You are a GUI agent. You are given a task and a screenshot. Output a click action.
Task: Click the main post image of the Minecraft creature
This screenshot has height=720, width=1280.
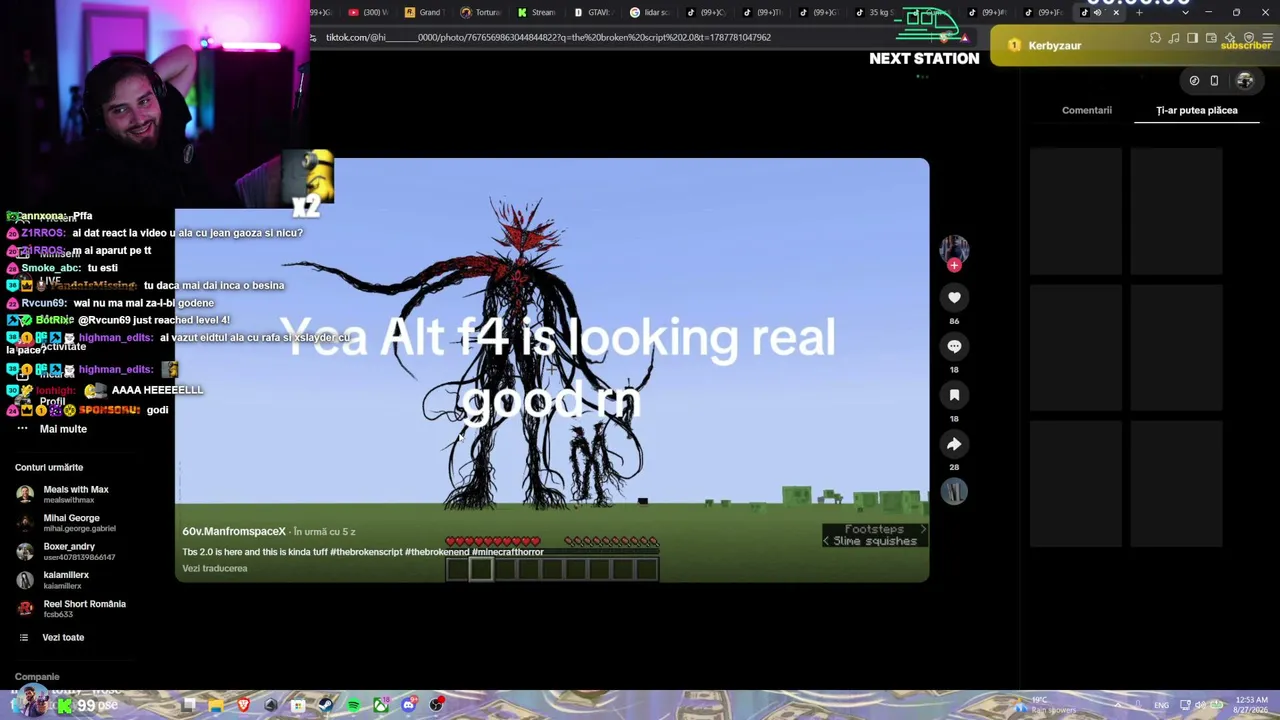[552, 370]
